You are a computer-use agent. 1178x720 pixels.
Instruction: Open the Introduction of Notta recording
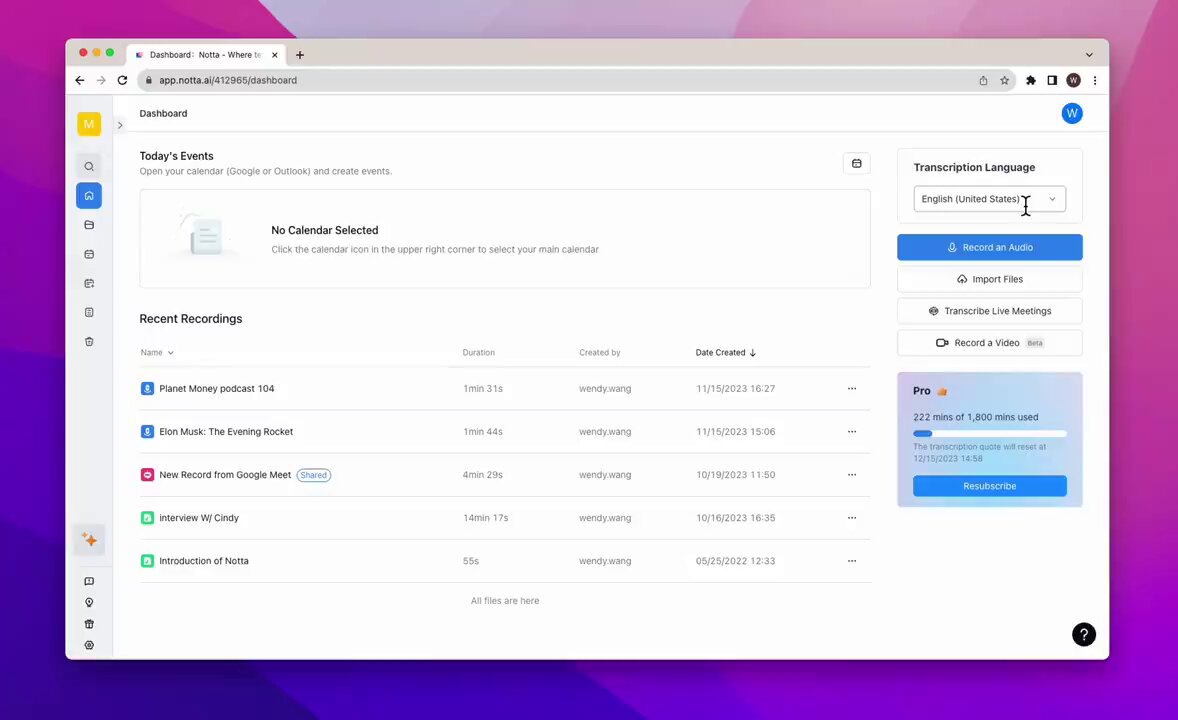(x=204, y=561)
